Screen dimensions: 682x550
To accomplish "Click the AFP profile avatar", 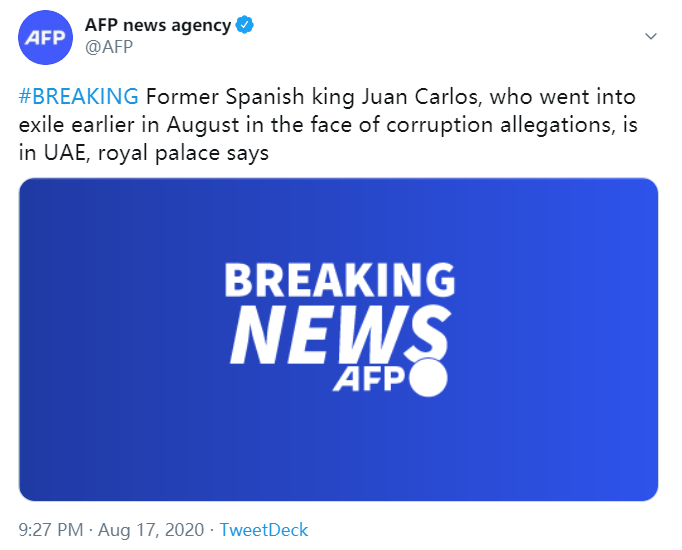I will pyautogui.click(x=43, y=37).
